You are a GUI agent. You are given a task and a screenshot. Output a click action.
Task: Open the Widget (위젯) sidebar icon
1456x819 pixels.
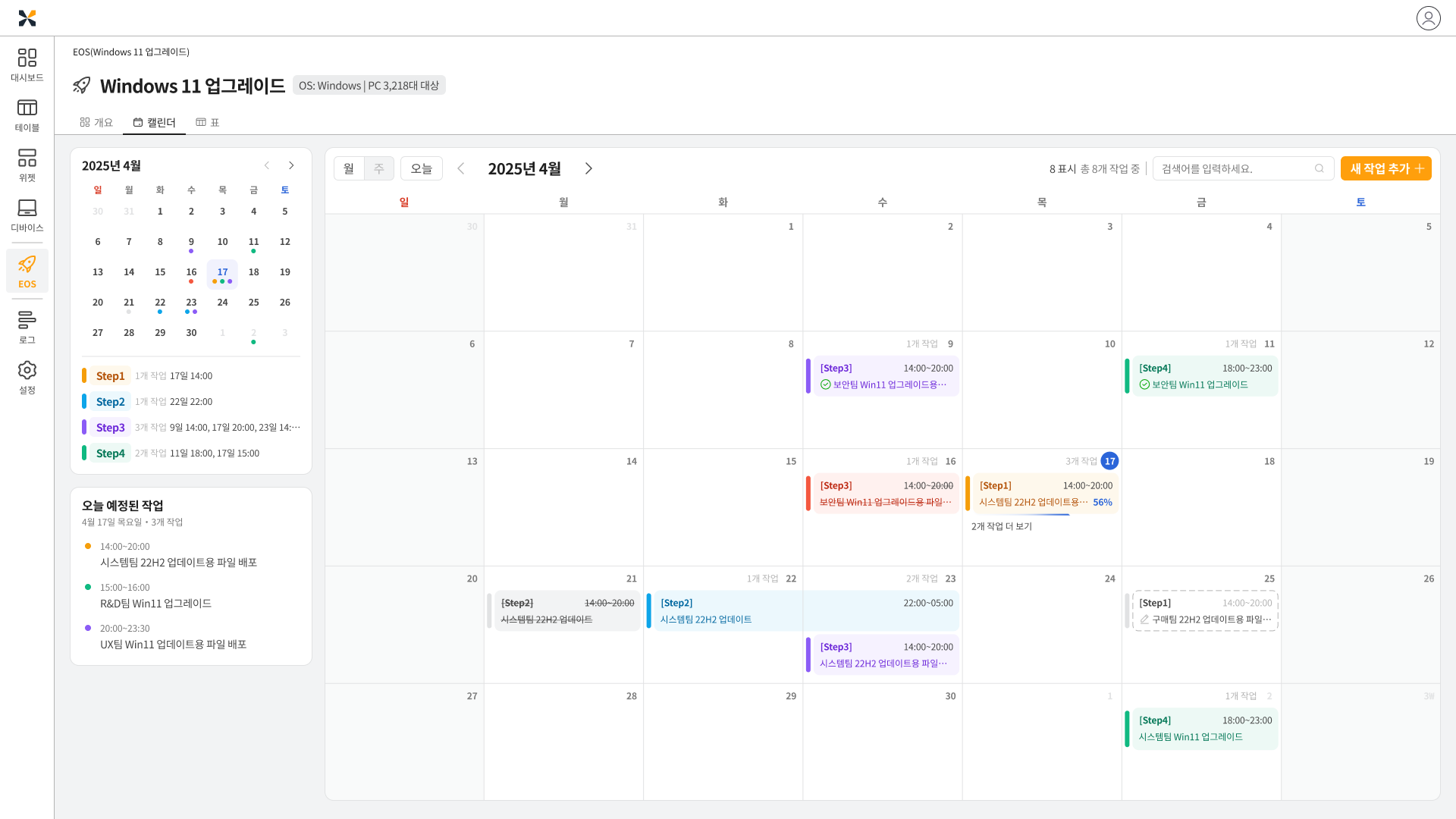27,165
